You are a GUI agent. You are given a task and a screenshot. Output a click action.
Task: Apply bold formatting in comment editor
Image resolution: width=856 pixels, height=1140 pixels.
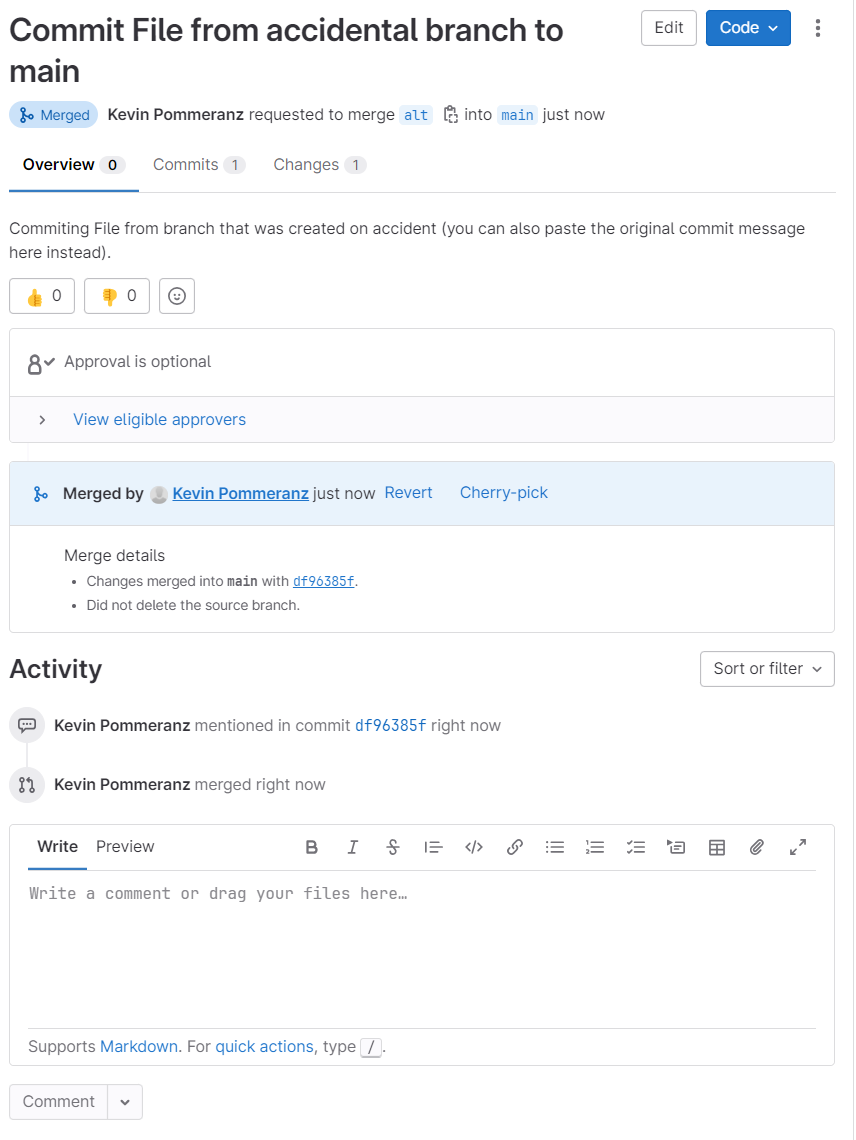tap(312, 847)
